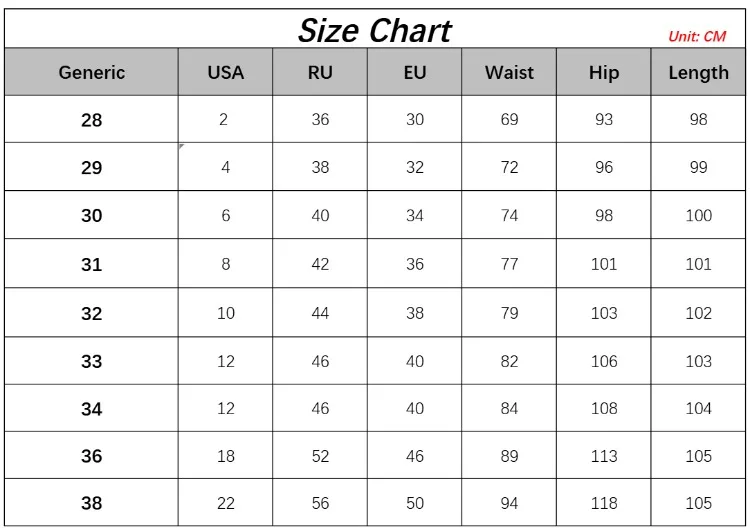Select the EU column header
Screen dimensions: 750x531
pos(415,72)
